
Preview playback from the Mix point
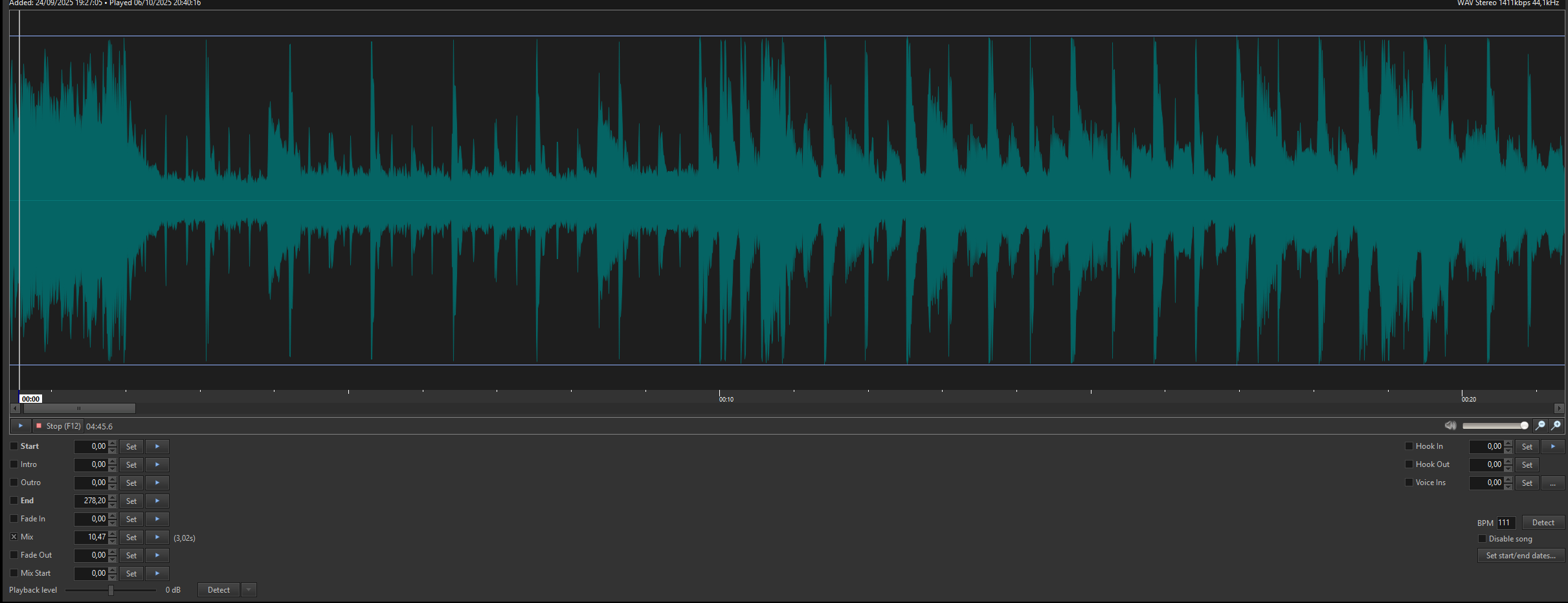[x=157, y=537]
